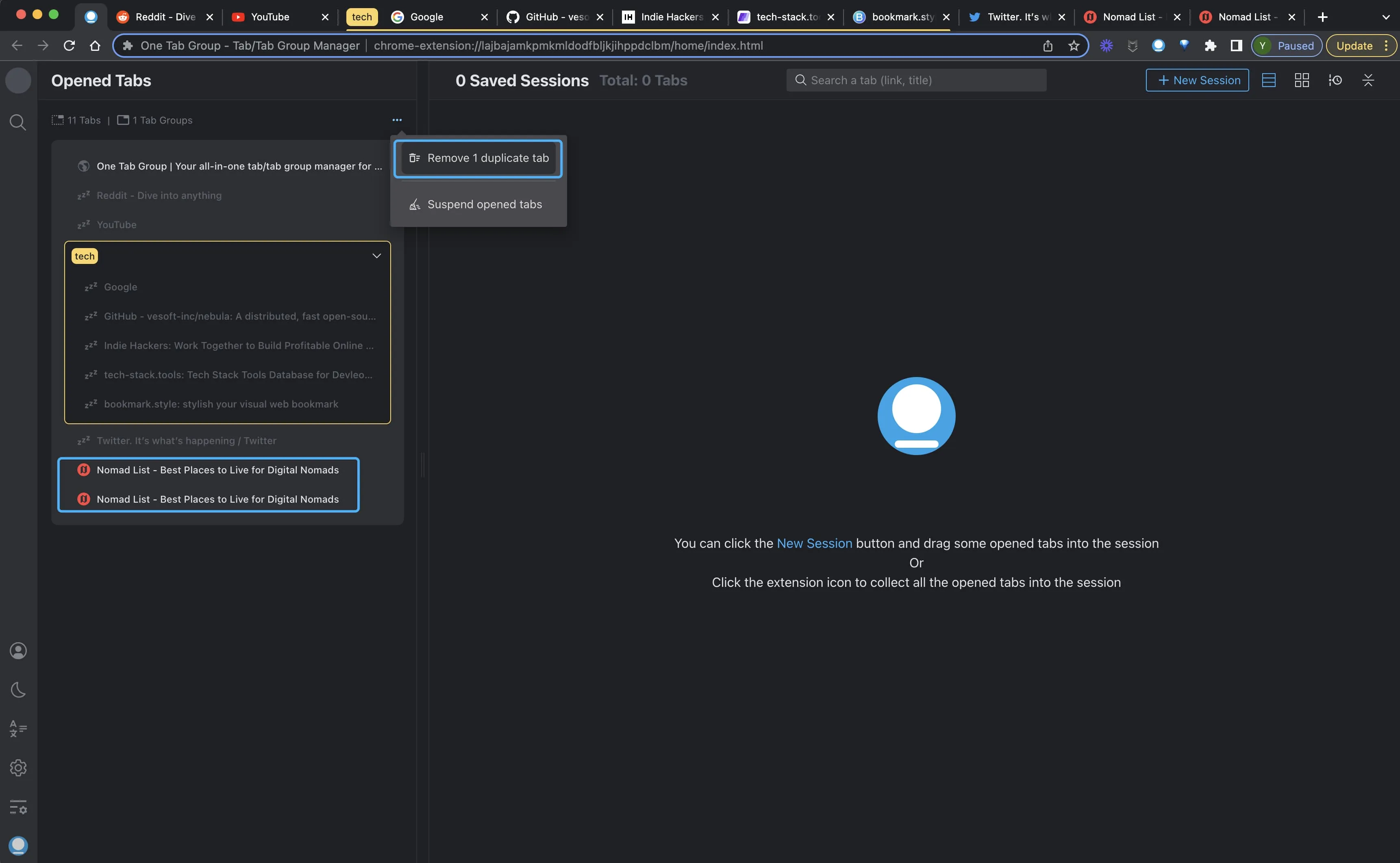This screenshot has height=863, width=1400.
Task: Toggle reader mode icon in address bar
Action: (x=1236, y=46)
